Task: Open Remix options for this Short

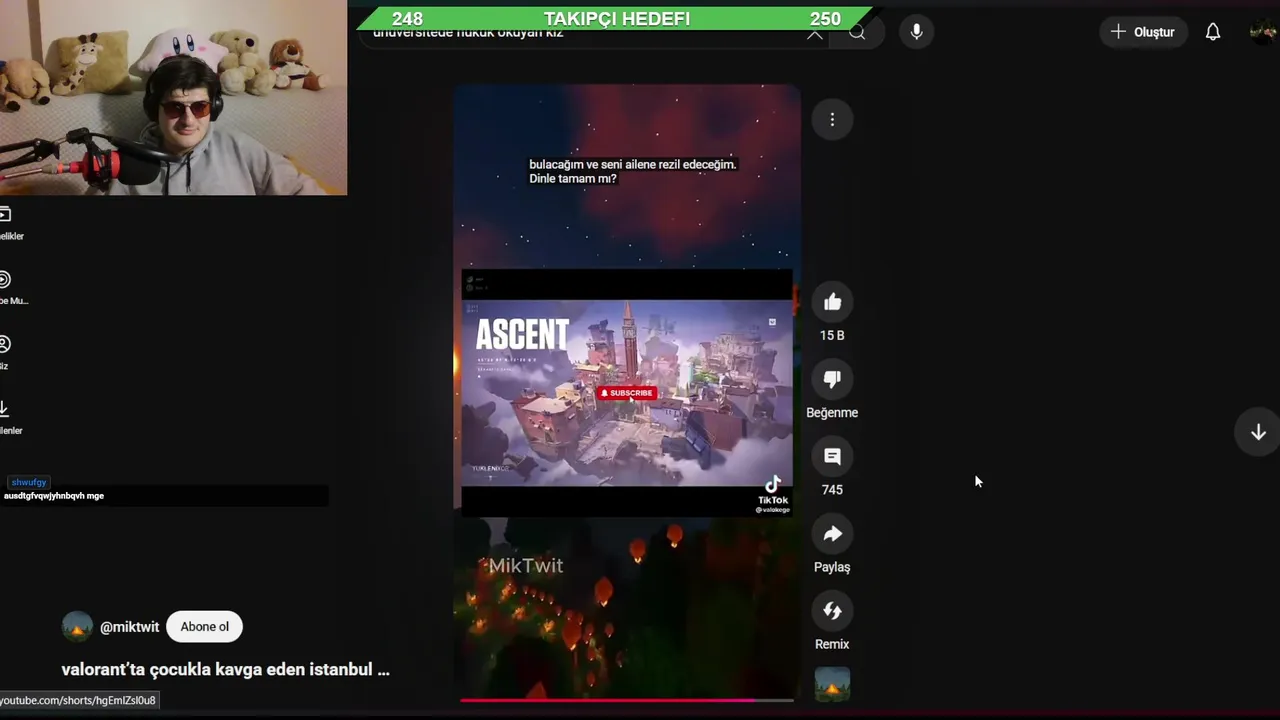Action: click(832, 611)
